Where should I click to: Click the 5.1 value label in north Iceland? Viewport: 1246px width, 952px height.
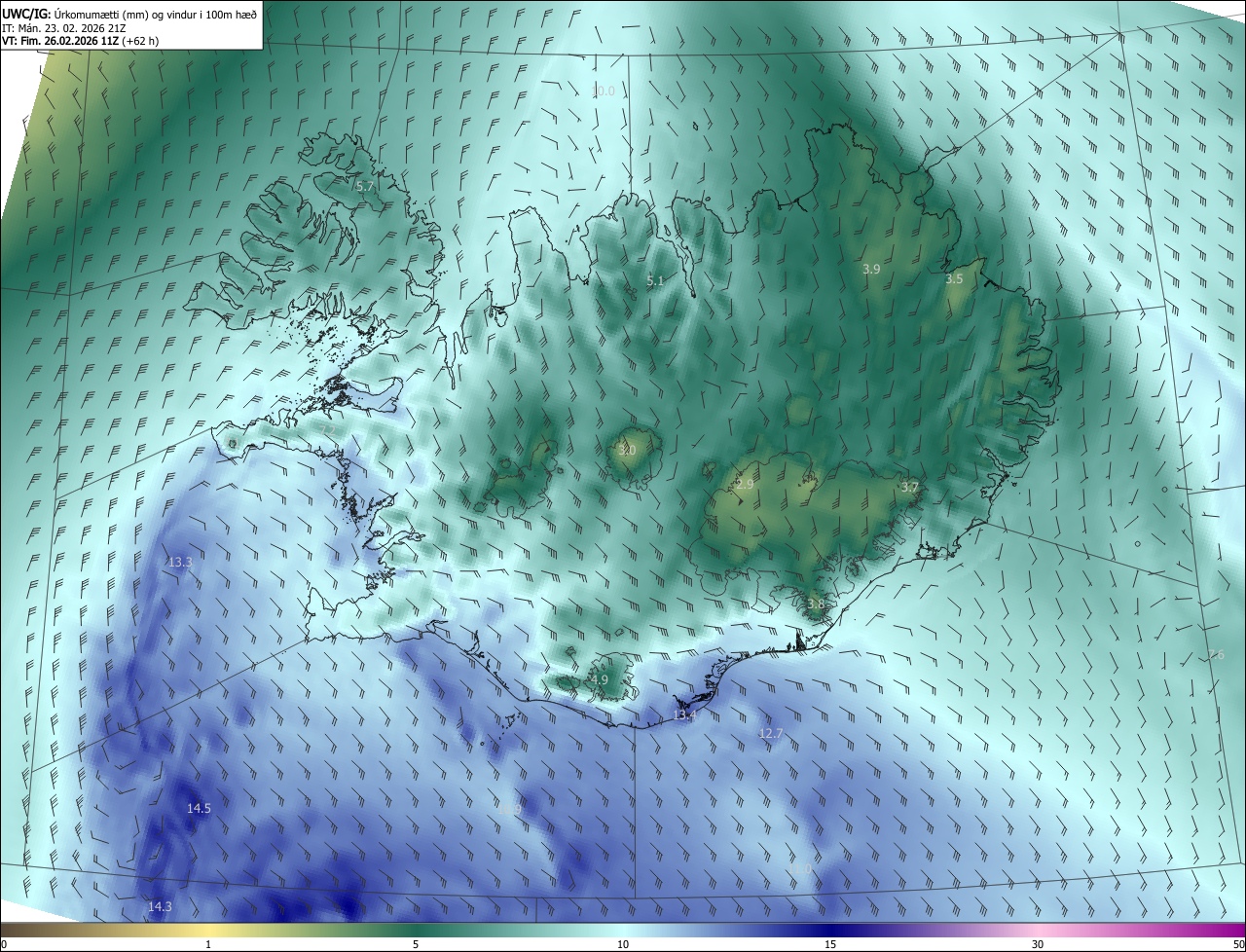(x=655, y=281)
